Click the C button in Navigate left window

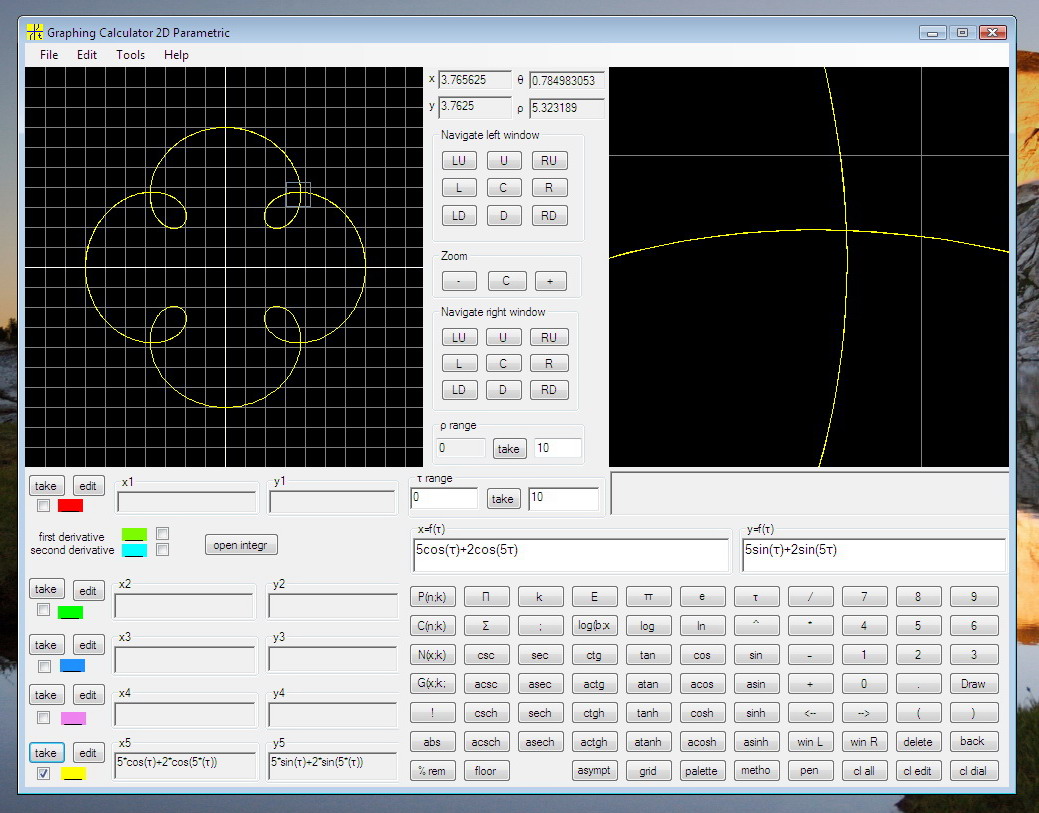click(x=504, y=188)
